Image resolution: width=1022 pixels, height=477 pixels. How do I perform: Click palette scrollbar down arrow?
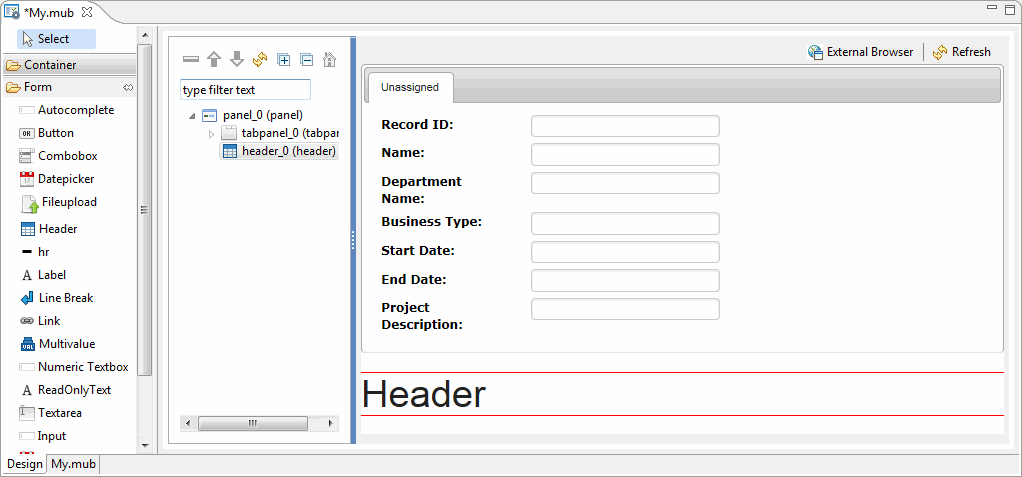(145, 446)
